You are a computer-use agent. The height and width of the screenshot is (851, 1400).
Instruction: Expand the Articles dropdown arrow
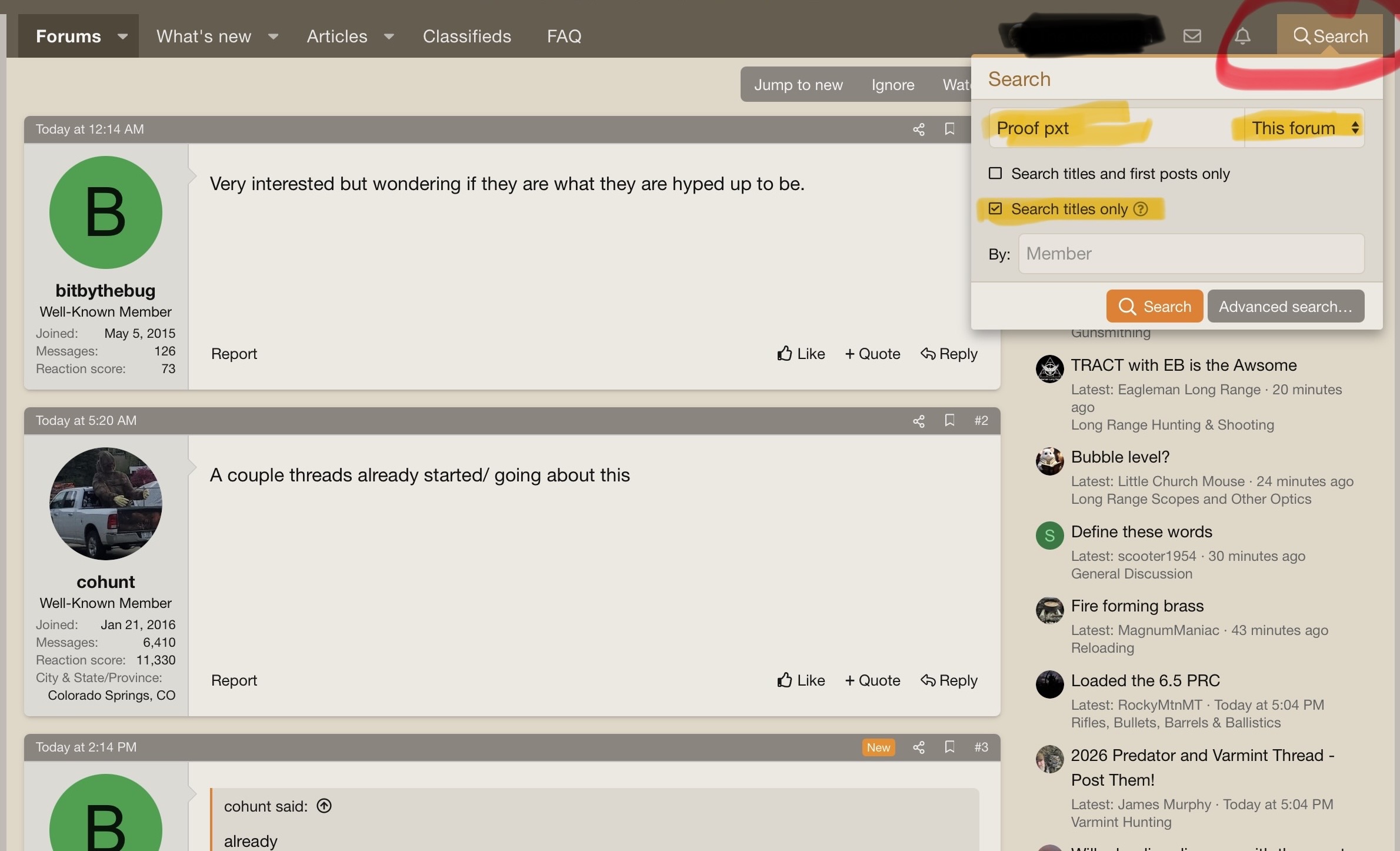pos(389,36)
